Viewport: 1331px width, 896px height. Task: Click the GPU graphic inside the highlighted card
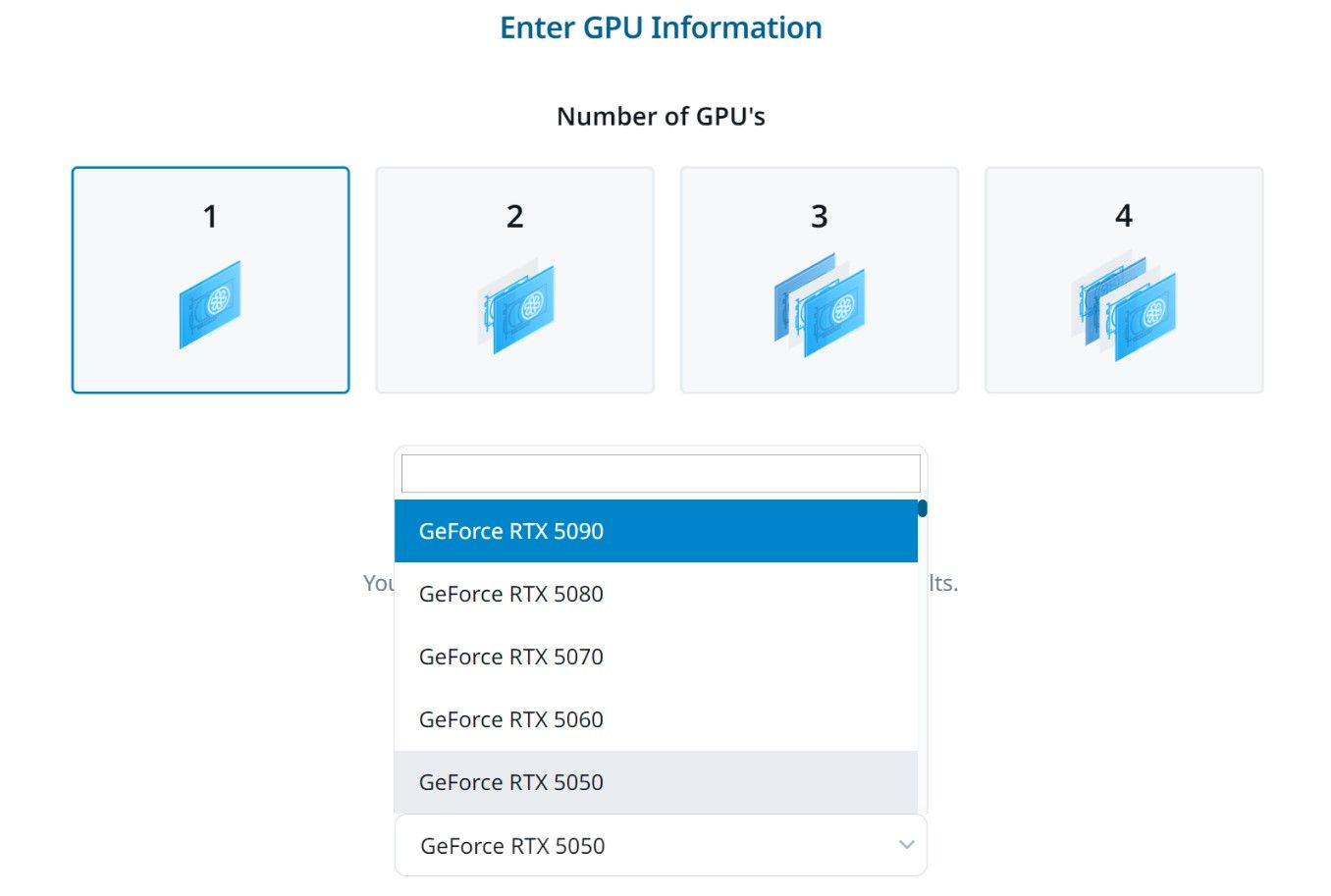[210, 304]
